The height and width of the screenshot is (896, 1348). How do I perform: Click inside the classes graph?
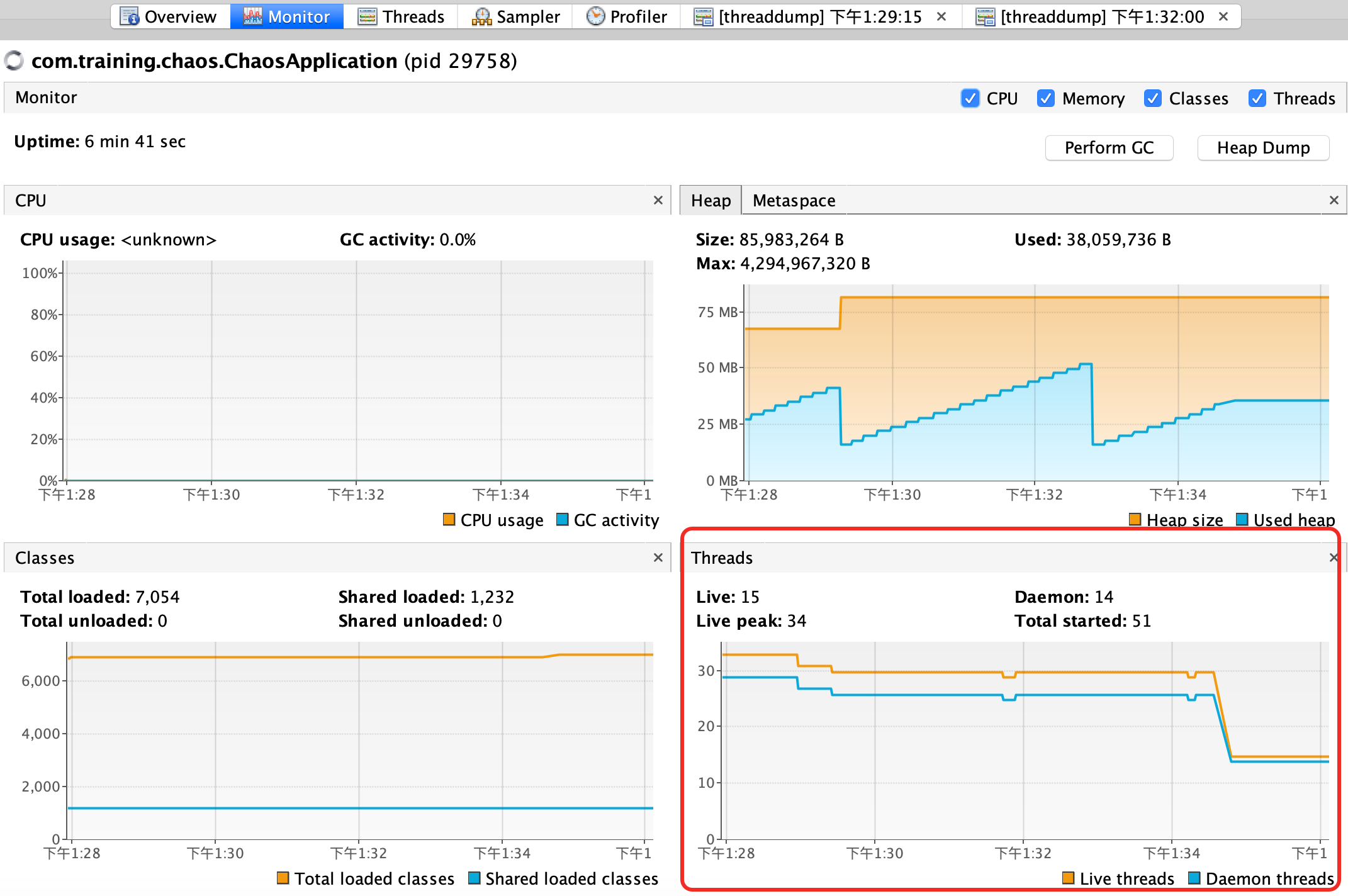click(x=361, y=741)
